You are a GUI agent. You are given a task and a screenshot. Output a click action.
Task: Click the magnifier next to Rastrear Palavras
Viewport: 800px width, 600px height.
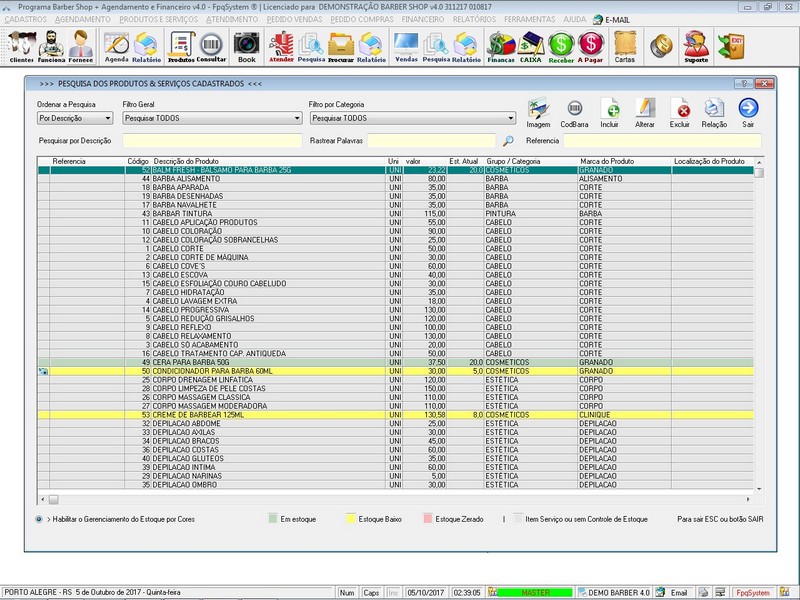(x=508, y=141)
